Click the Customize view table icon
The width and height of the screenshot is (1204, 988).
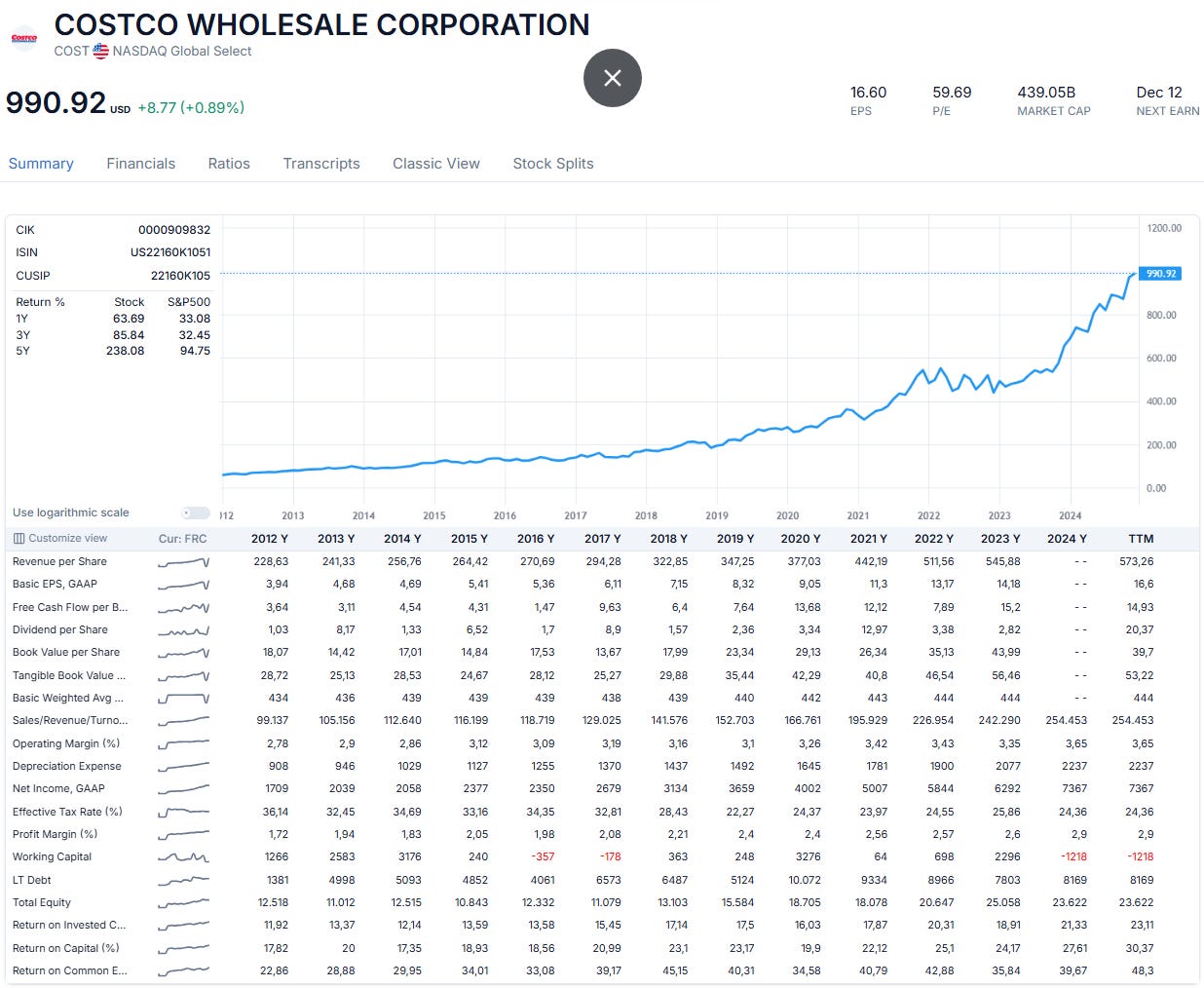19,538
